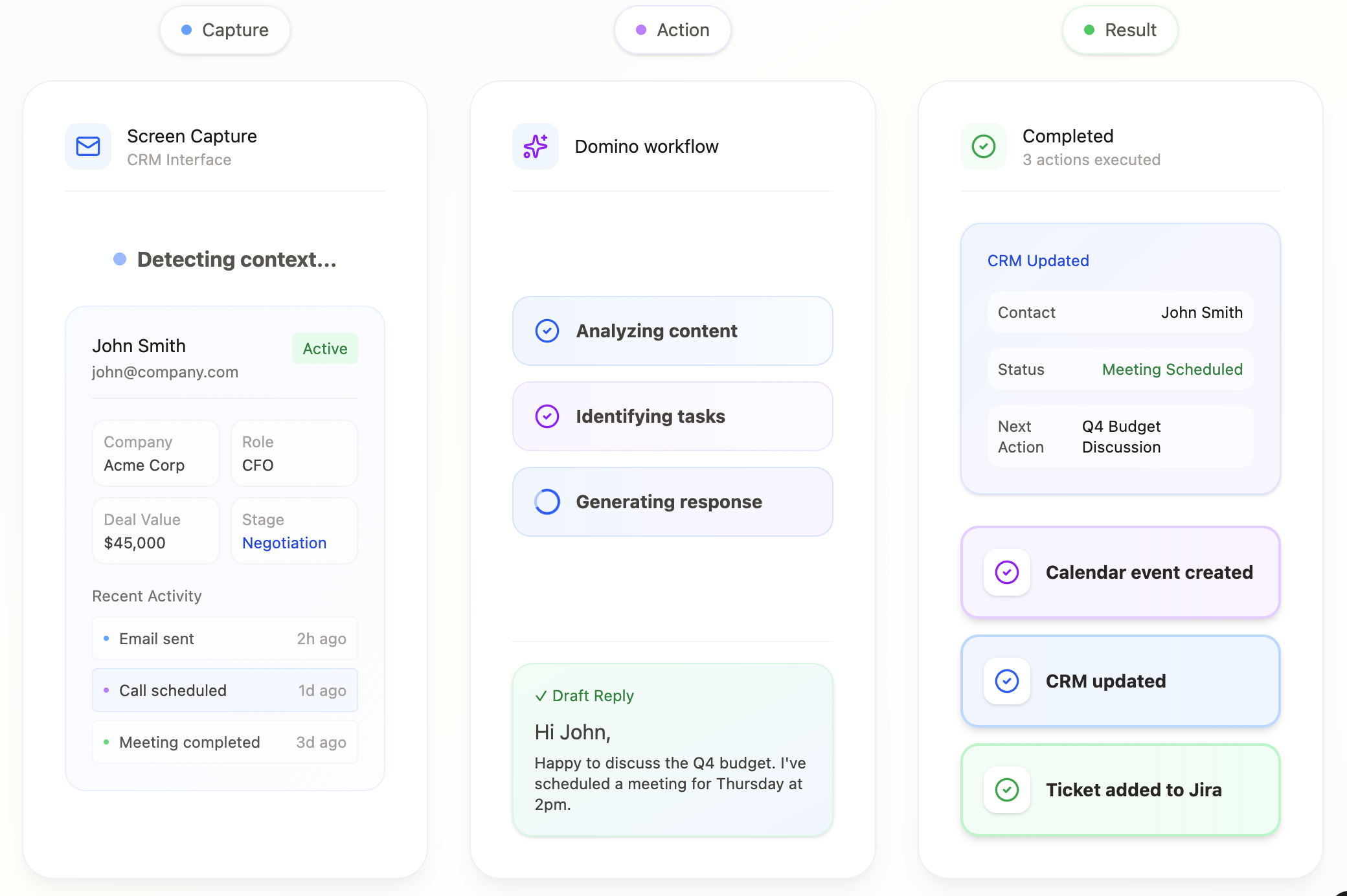Image resolution: width=1347 pixels, height=896 pixels.
Task: Click the Negotiation stage link
Action: click(284, 543)
